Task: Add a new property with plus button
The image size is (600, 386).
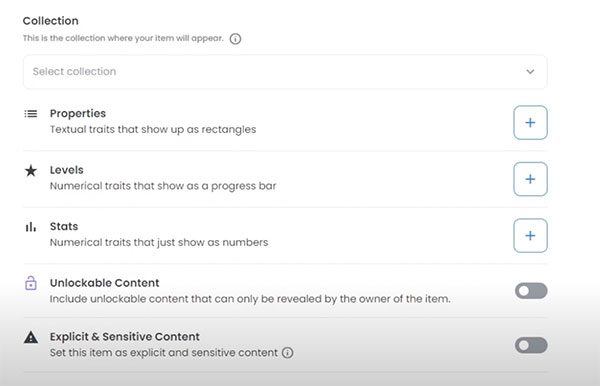Action: click(530, 122)
